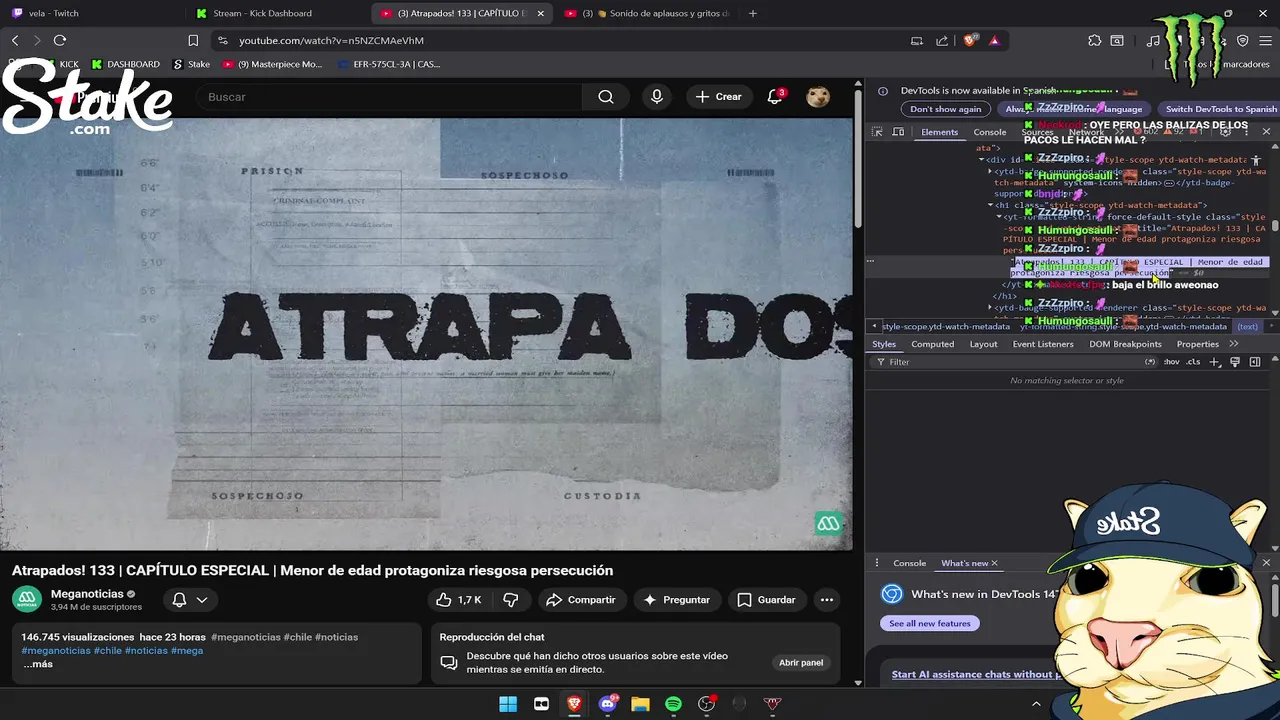The image size is (1280, 720).
Task: Open Windows Start menu
Action: [x=508, y=704]
